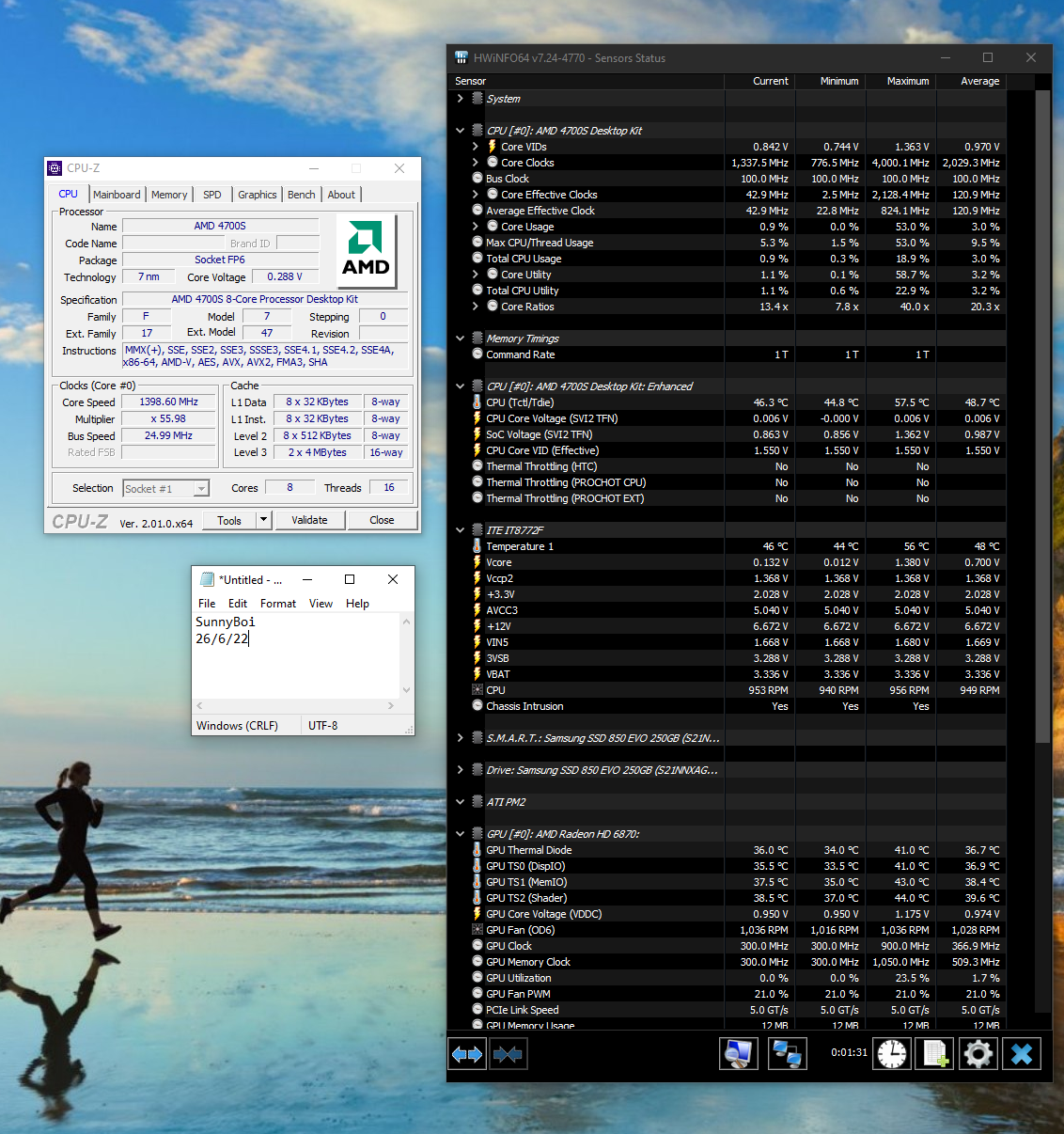Image resolution: width=1064 pixels, height=1134 pixels.
Task: Click the HWiNFO64 title bar app icon
Action: [x=461, y=57]
